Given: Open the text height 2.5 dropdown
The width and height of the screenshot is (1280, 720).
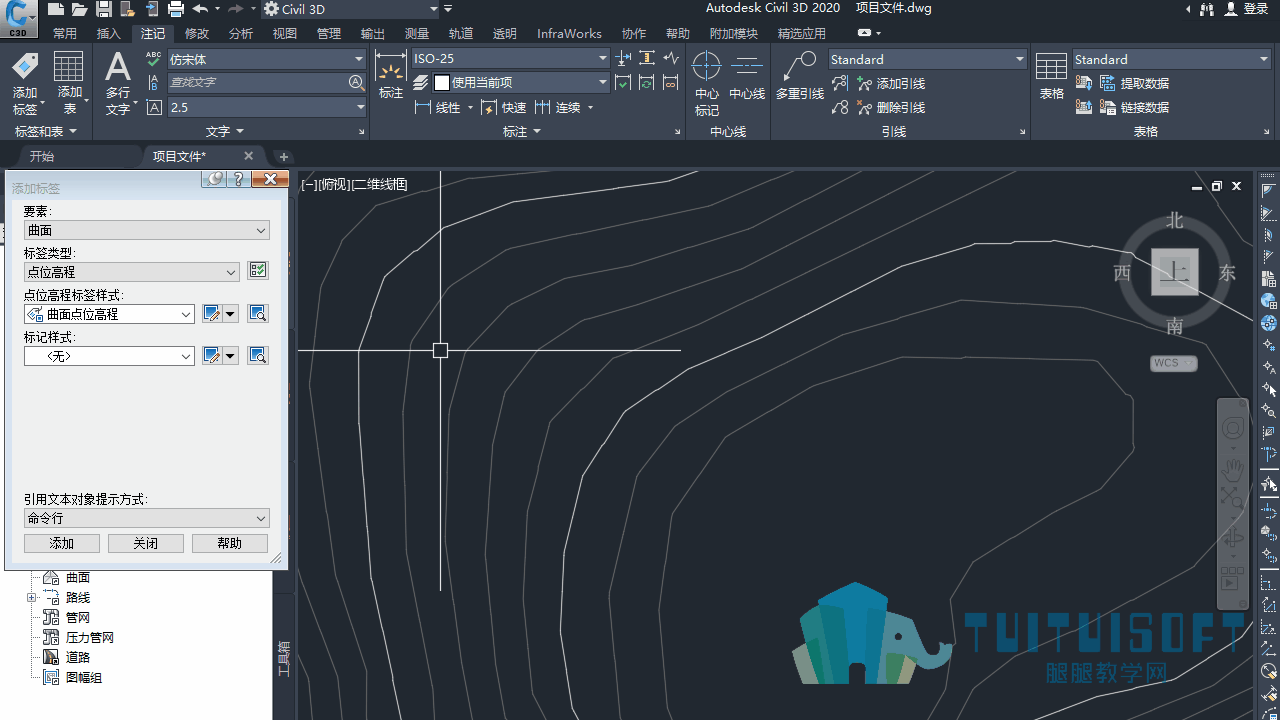Looking at the screenshot, I should coord(267,107).
